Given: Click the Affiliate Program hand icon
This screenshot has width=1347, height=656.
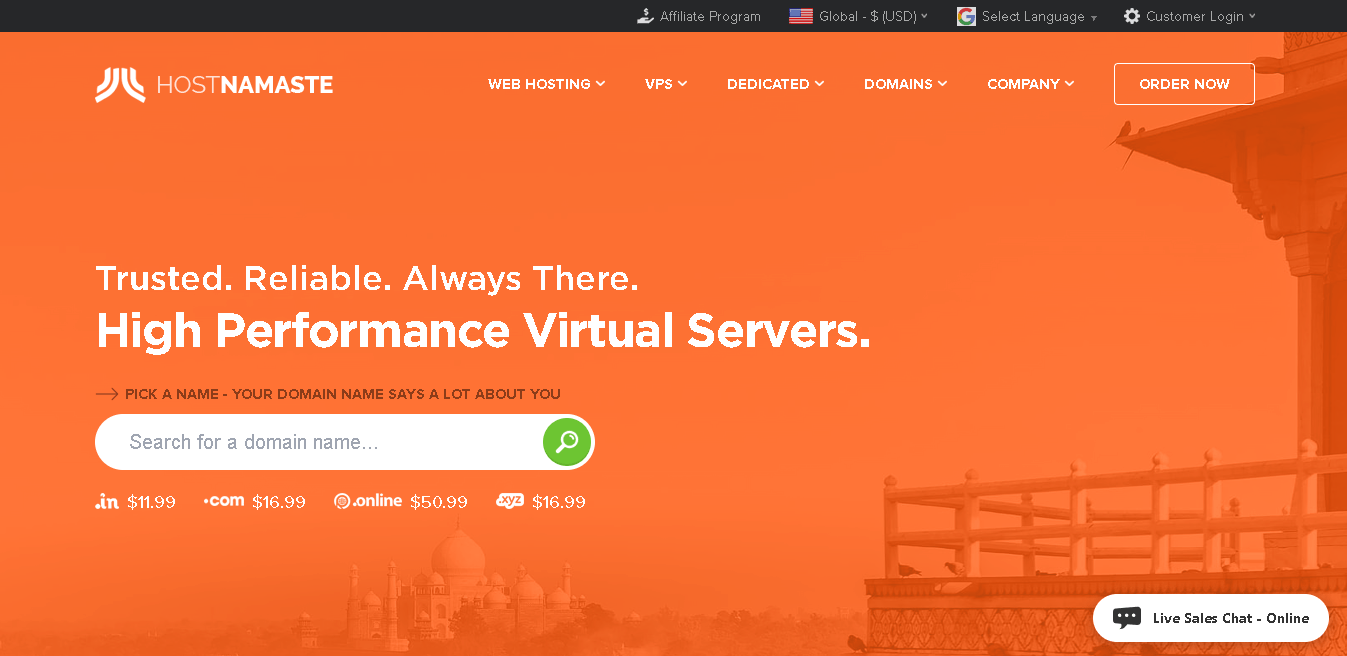Looking at the screenshot, I should [x=645, y=16].
